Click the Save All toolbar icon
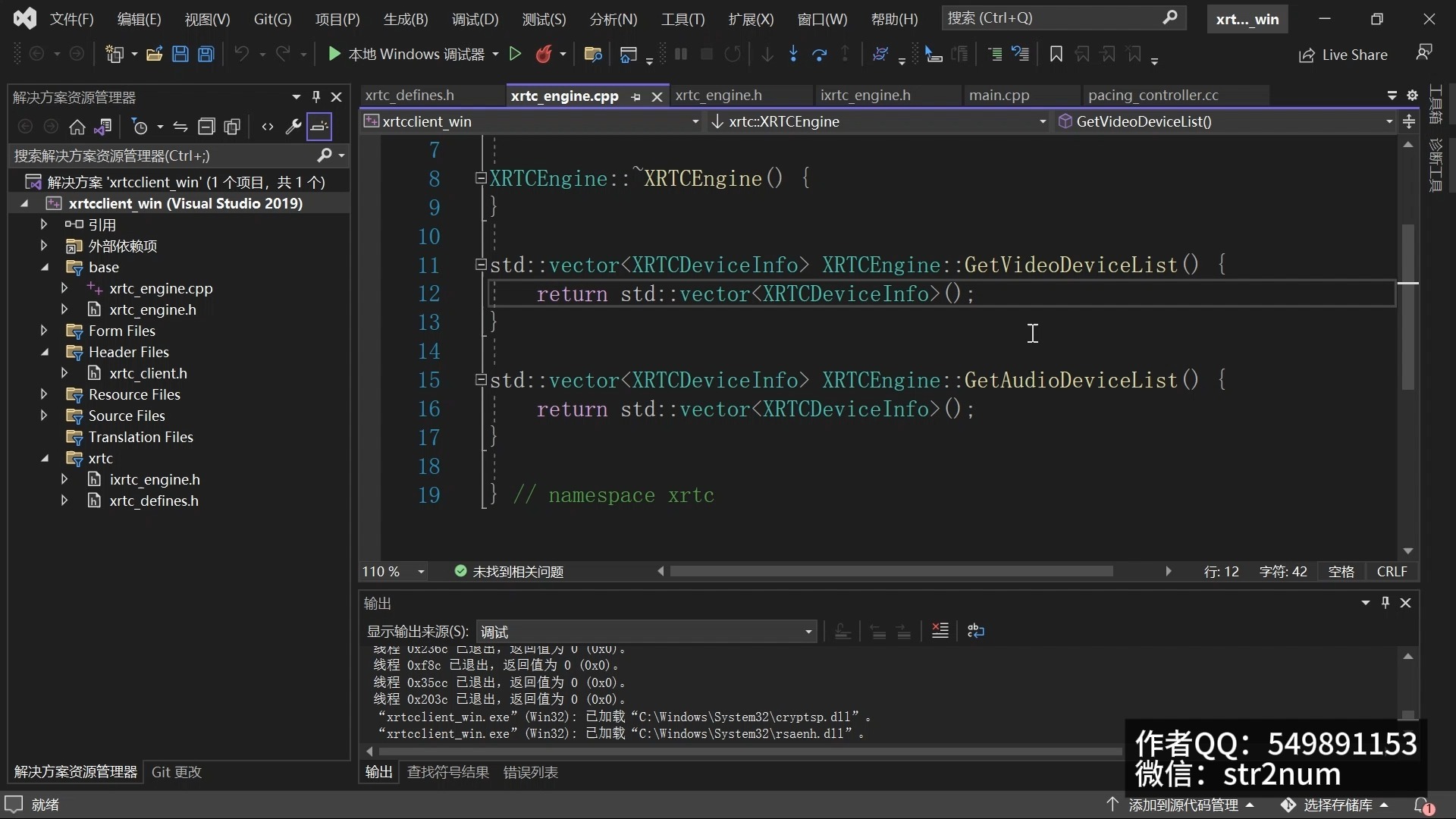The height and width of the screenshot is (819, 1456). [206, 54]
